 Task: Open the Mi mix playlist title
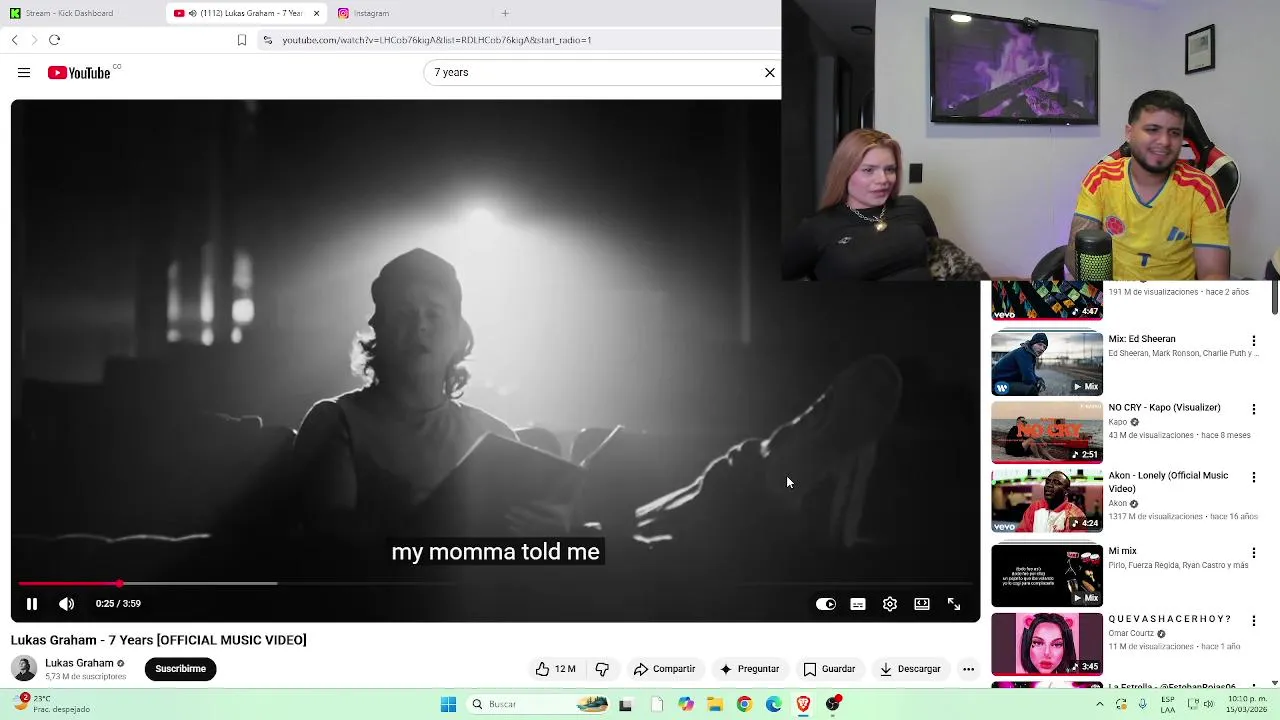1123,551
